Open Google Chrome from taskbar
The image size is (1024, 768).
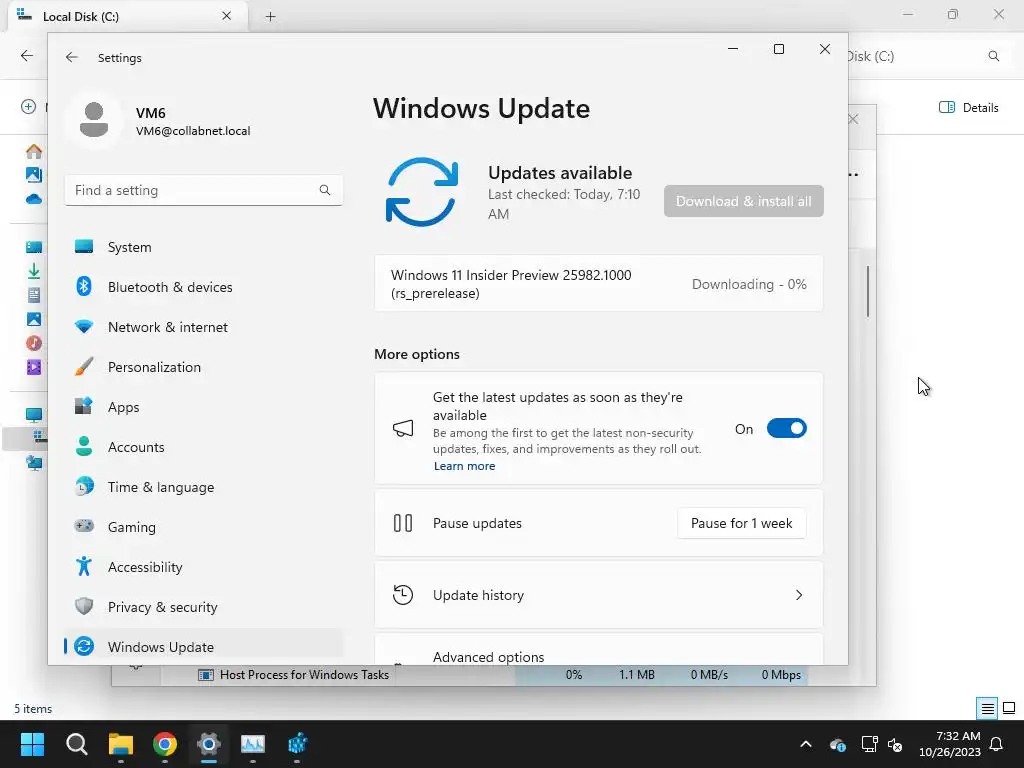click(165, 744)
